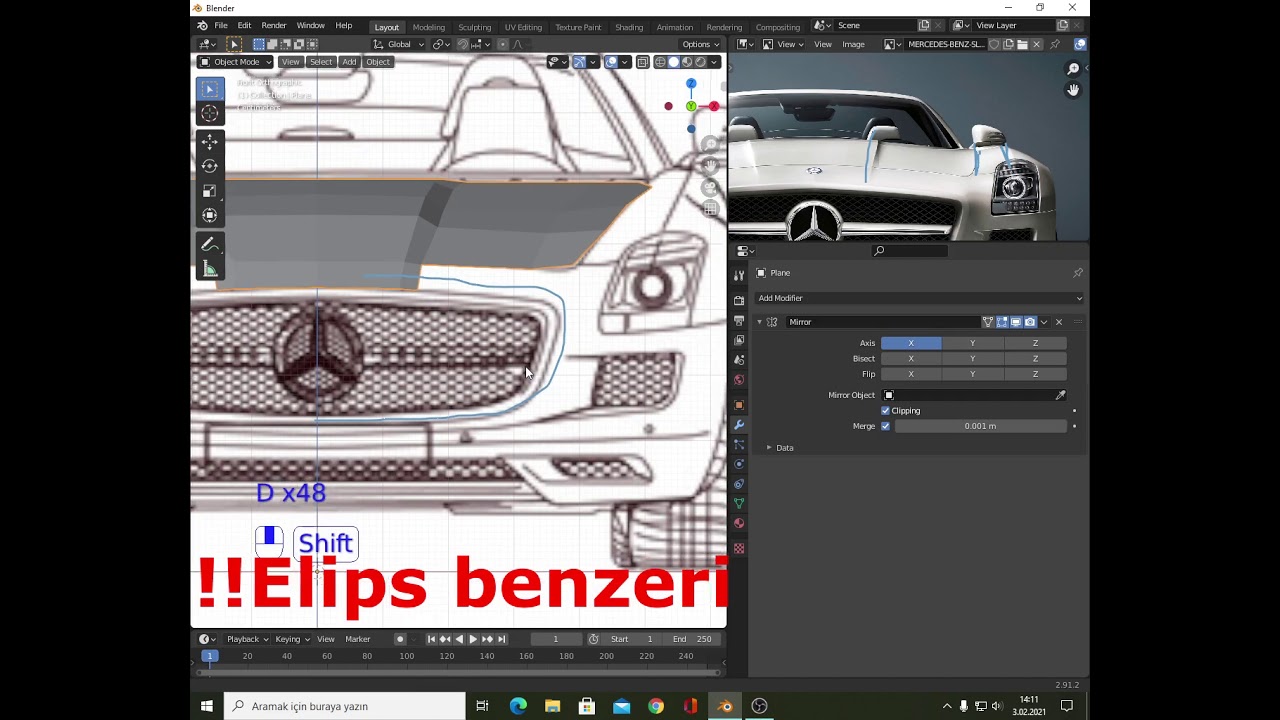Open the Object properties tab
Screen dimensions: 1280x720
click(x=739, y=405)
